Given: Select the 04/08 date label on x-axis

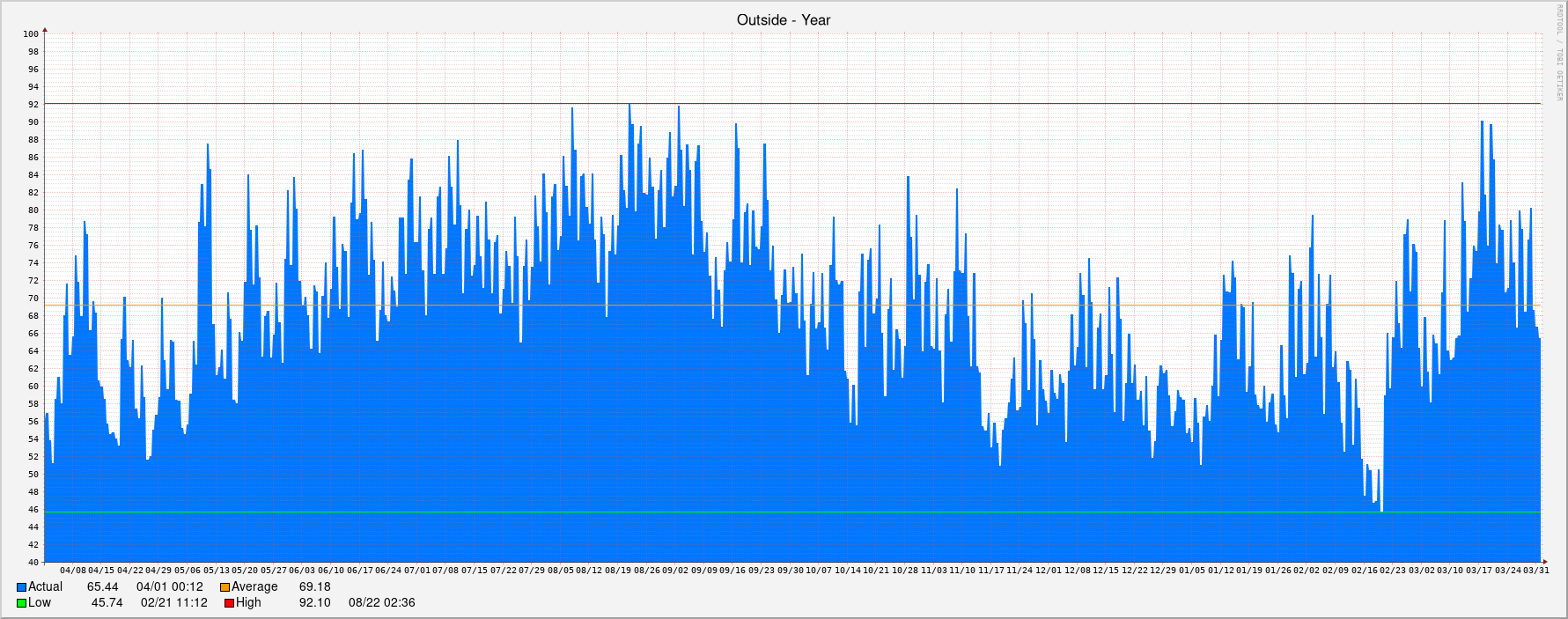Looking at the screenshot, I should [73, 571].
